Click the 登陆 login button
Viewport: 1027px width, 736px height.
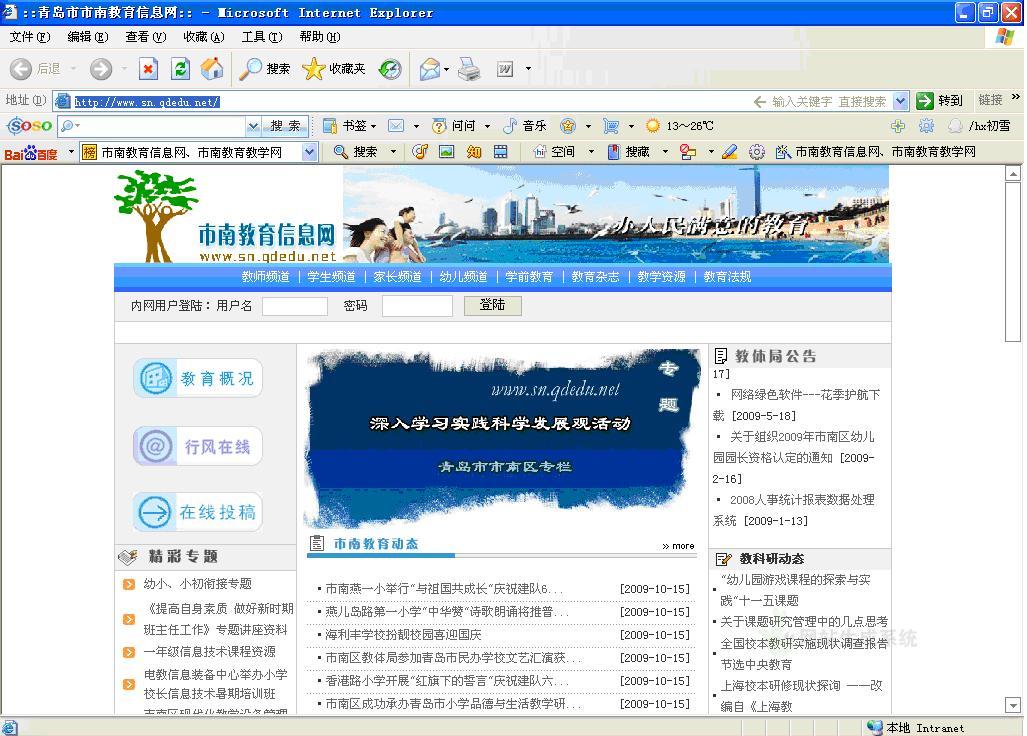tap(493, 305)
